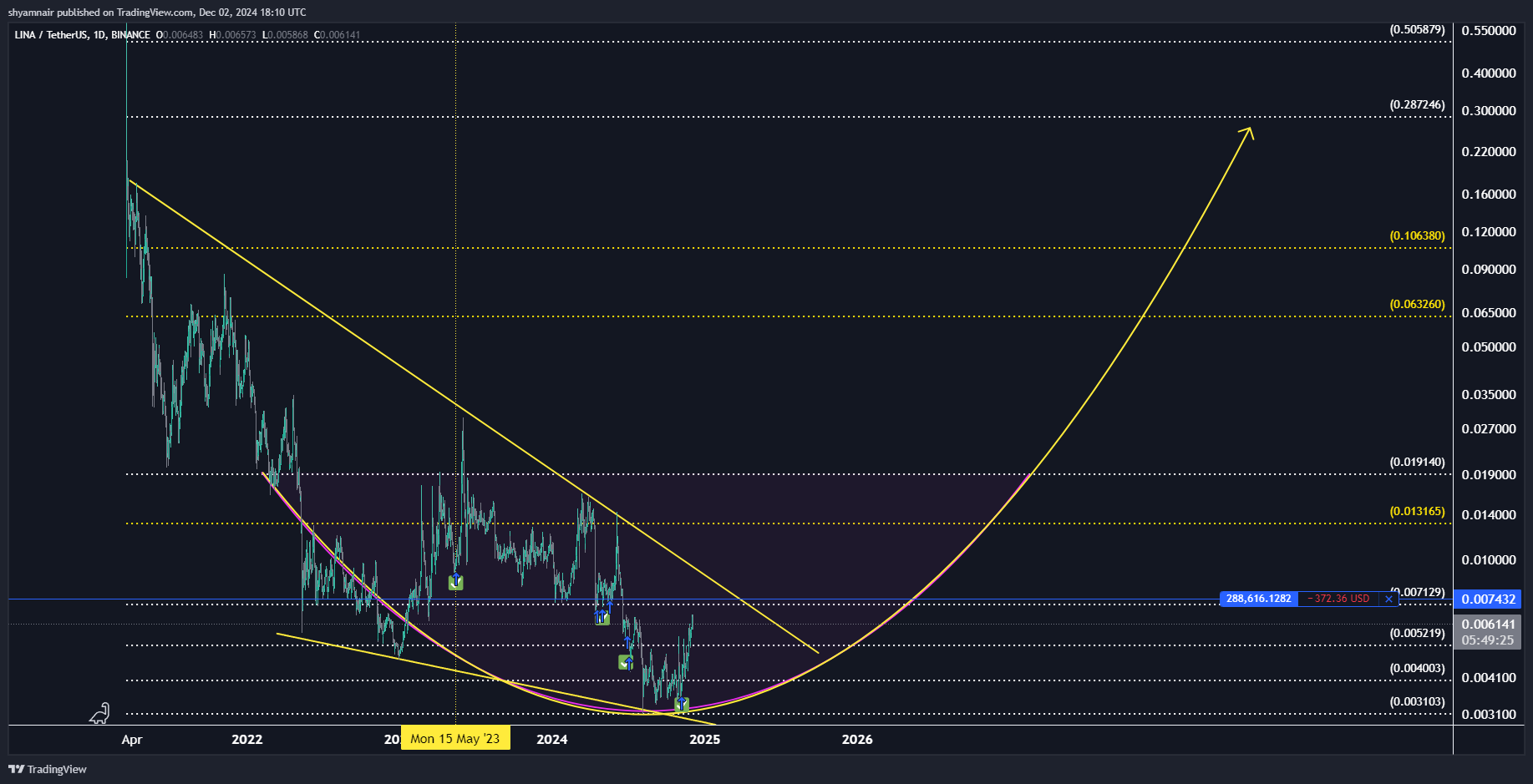Image resolution: width=1533 pixels, height=784 pixels.
Task: Click the yellow (0.106380) level label
Action: tap(1417, 235)
